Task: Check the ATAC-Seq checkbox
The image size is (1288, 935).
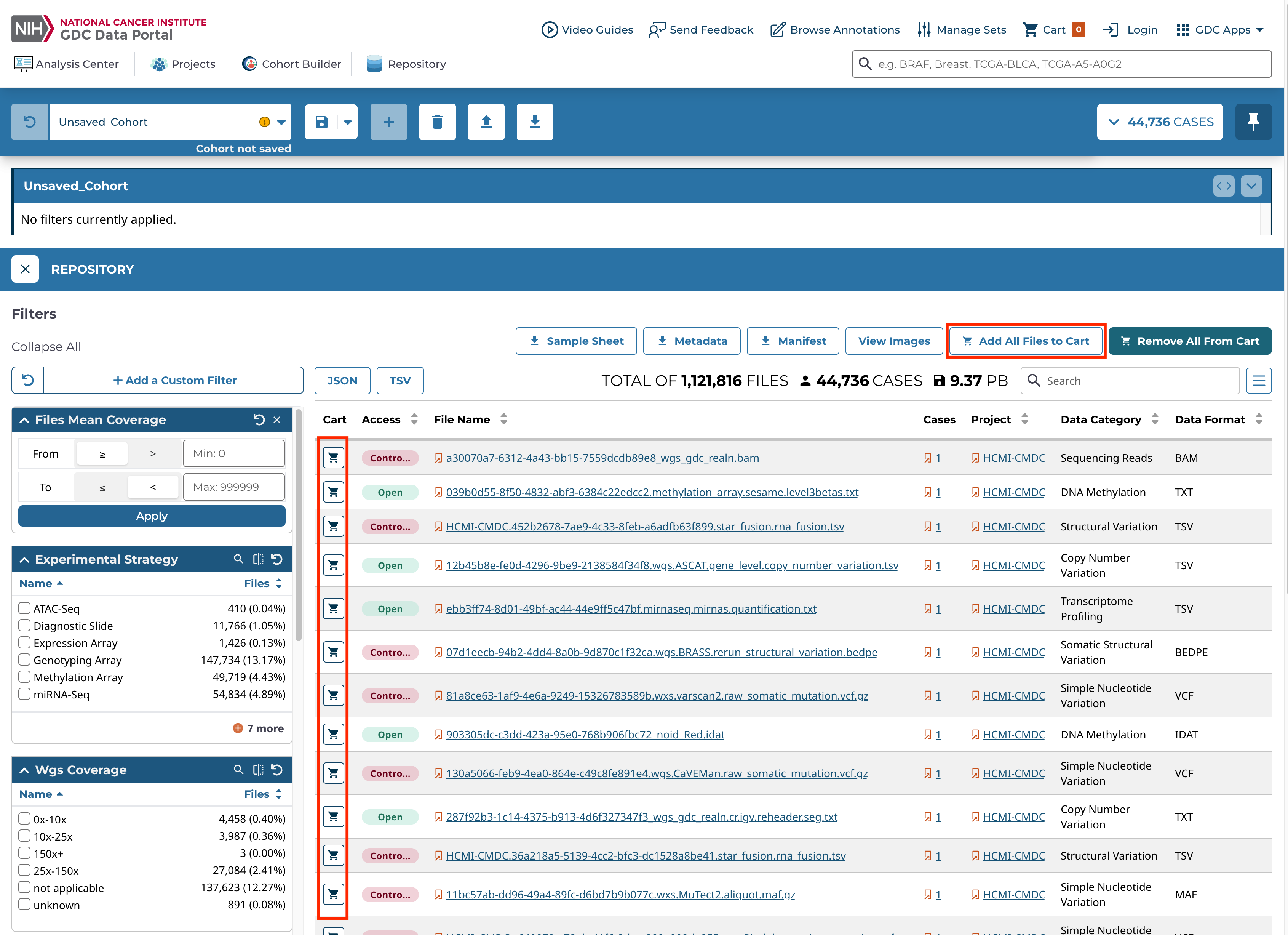Action: click(24, 608)
